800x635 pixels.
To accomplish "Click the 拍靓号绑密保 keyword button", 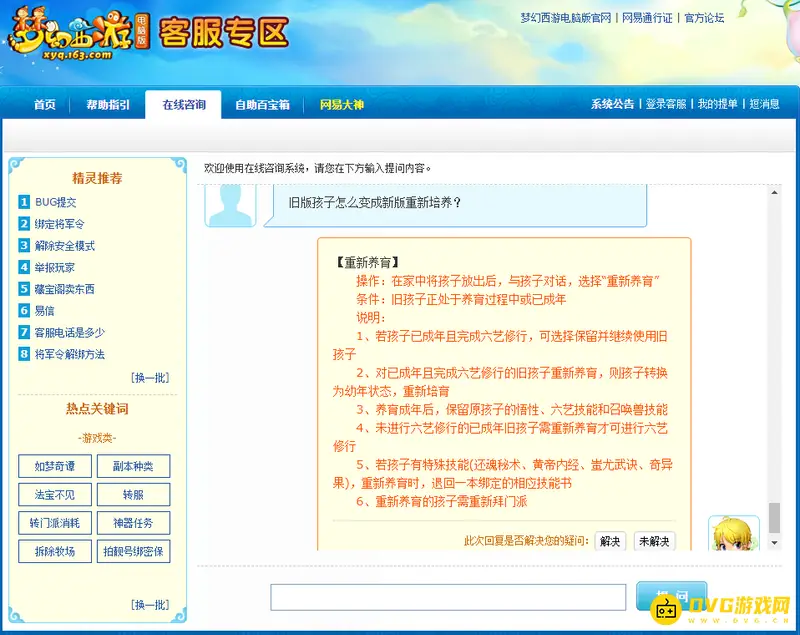I will (x=133, y=551).
